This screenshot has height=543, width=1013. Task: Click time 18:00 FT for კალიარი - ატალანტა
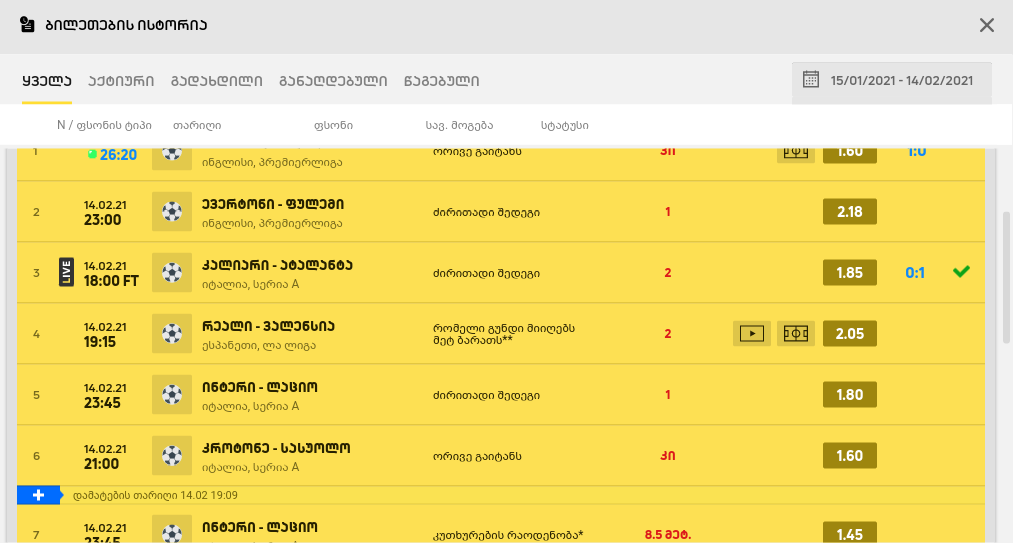tap(111, 281)
